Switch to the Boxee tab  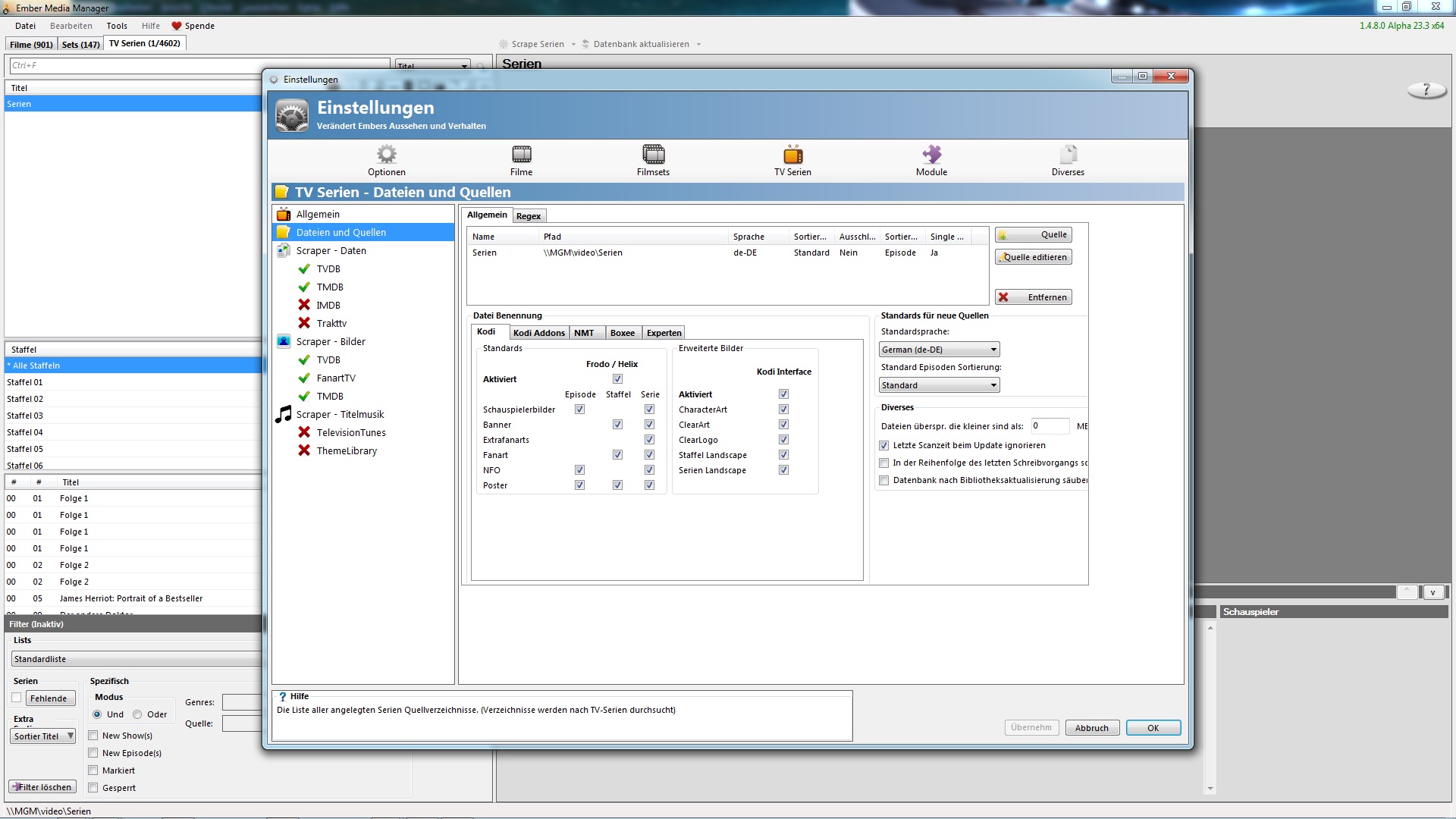point(623,333)
